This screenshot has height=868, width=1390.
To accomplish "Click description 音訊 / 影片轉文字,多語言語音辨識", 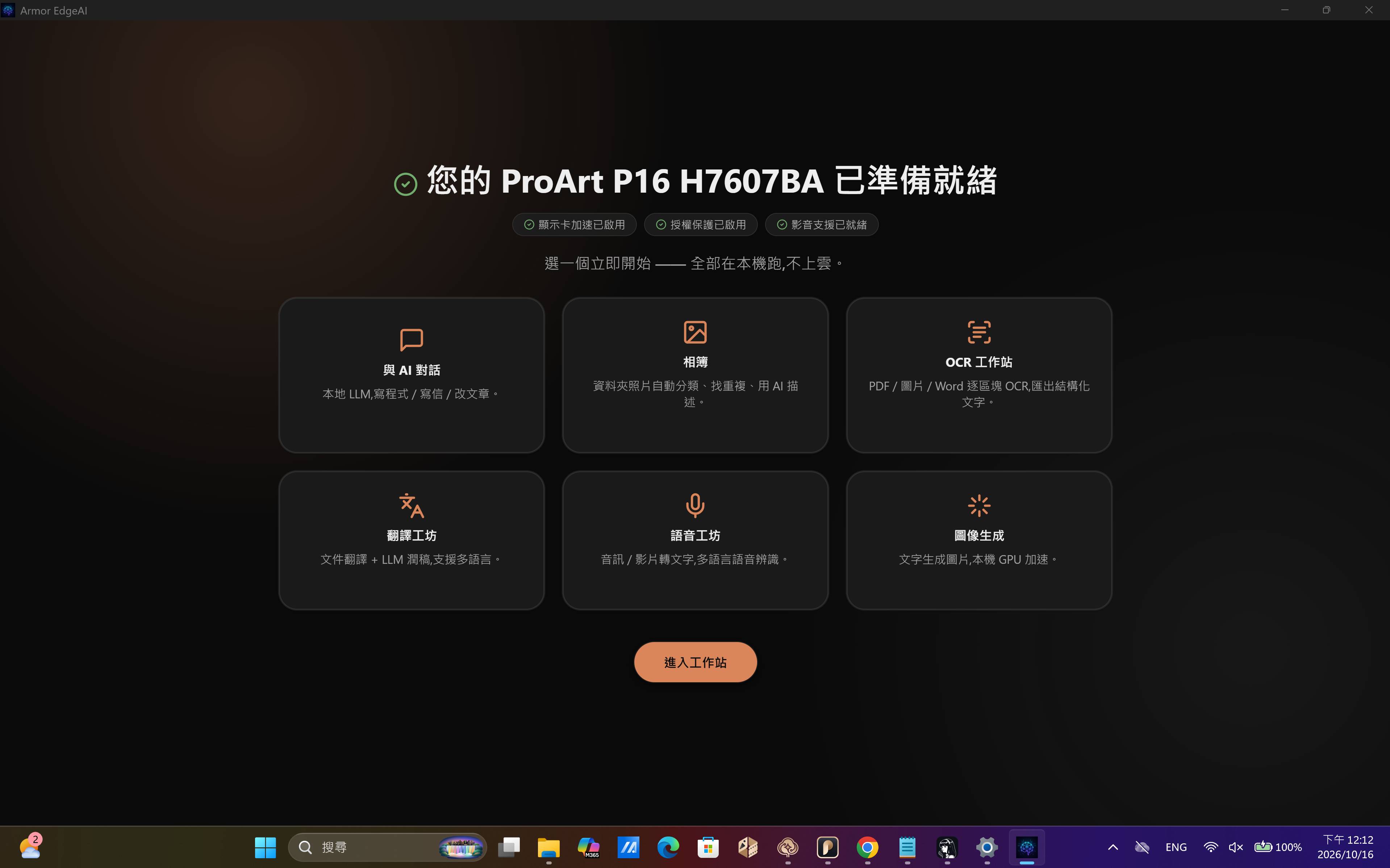I will point(695,559).
